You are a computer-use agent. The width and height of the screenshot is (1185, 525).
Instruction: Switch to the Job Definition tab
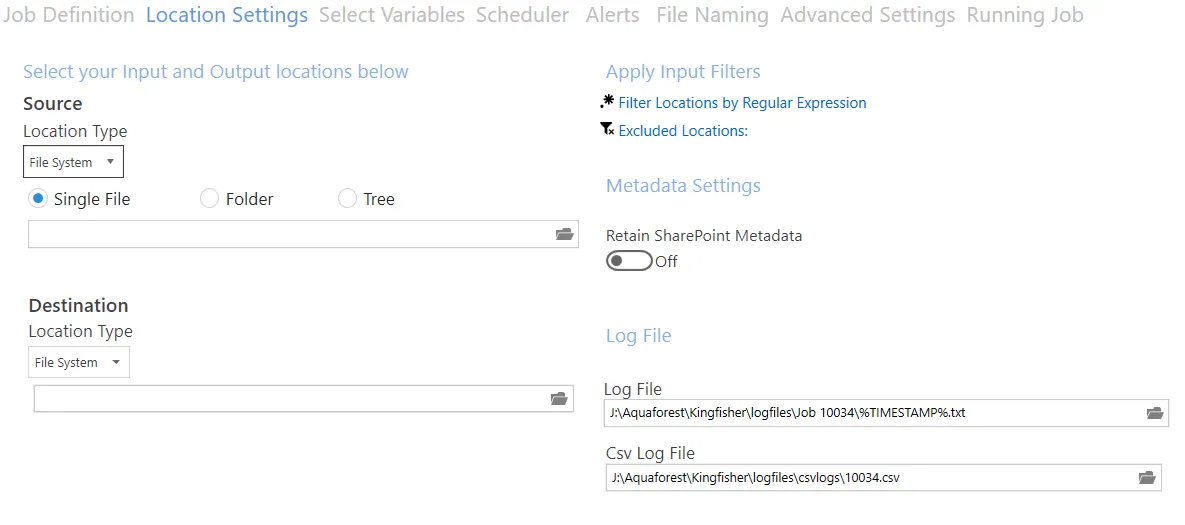69,15
